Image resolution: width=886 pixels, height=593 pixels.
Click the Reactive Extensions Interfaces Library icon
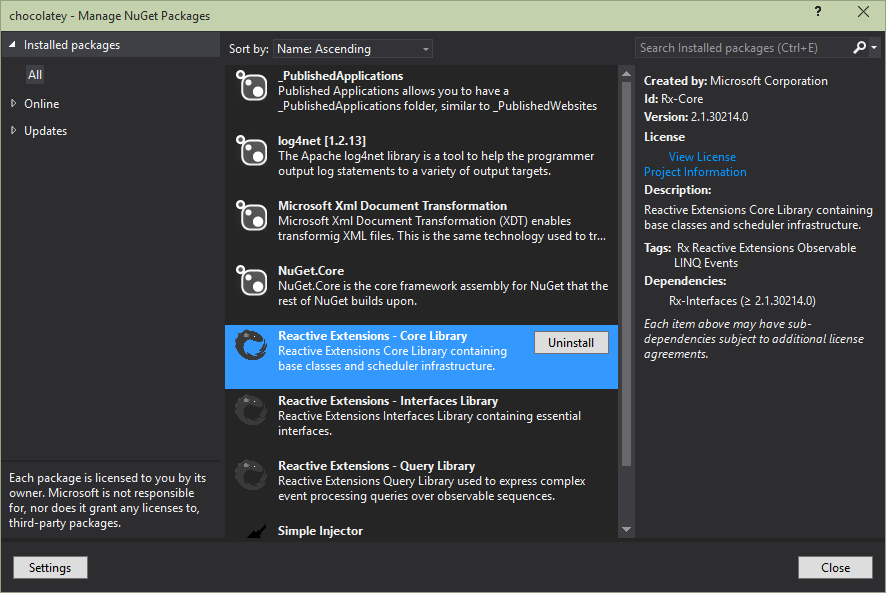[x=251, y=410]
